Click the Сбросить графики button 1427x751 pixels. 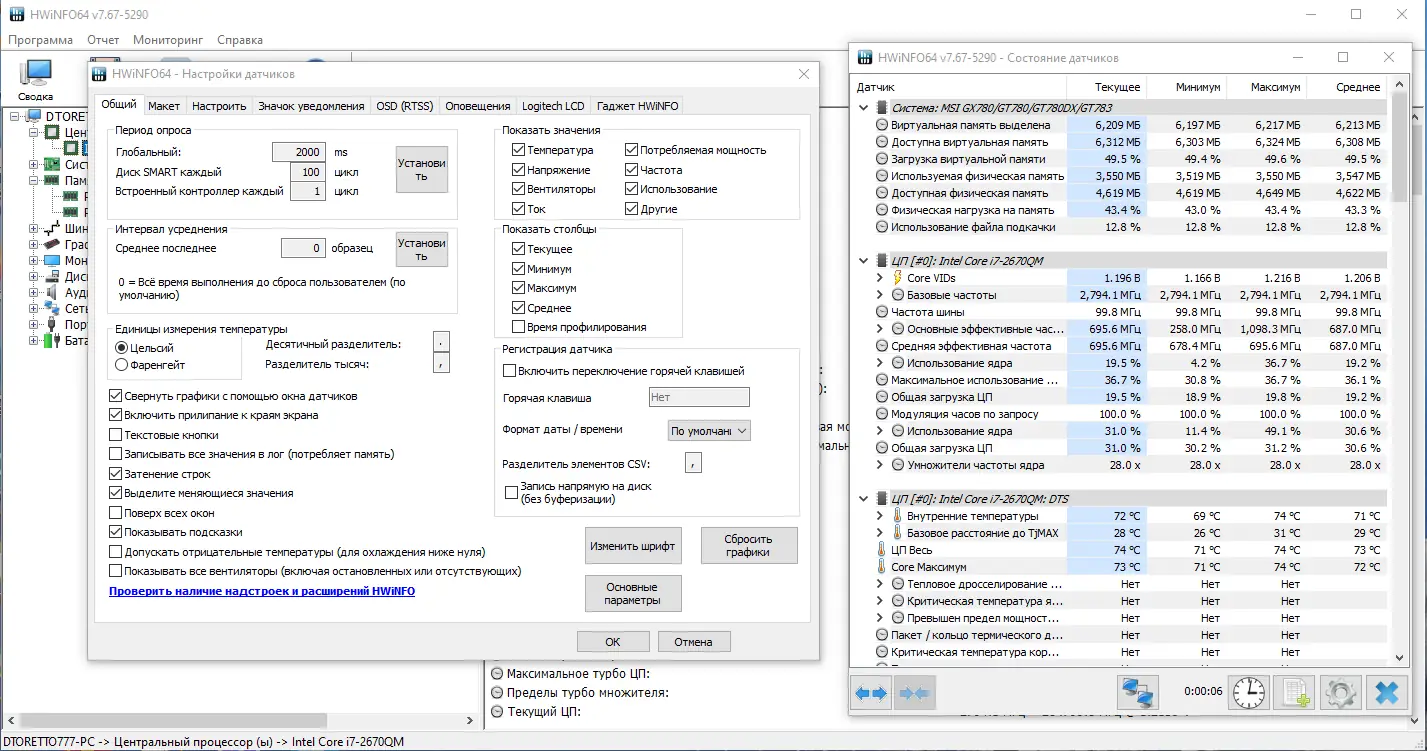click(749, 546)
